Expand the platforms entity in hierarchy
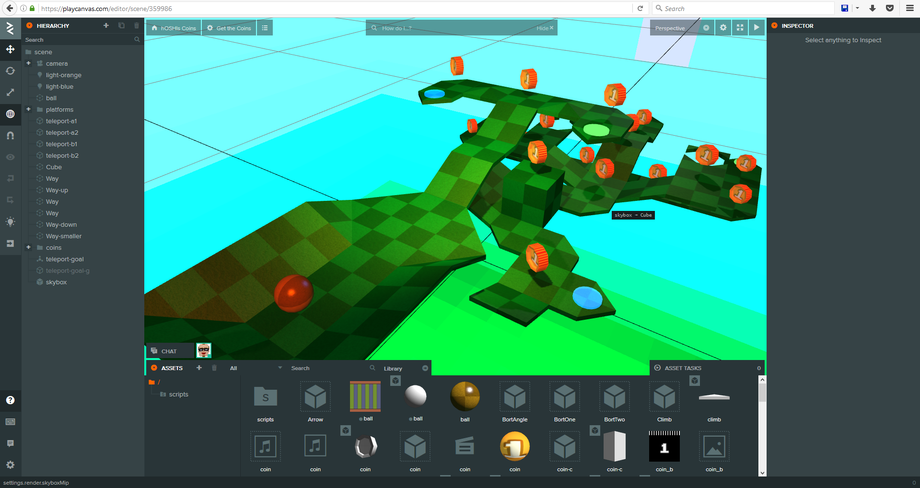The height and width of the screenshot is (488, 920). [x=28, y=109]
